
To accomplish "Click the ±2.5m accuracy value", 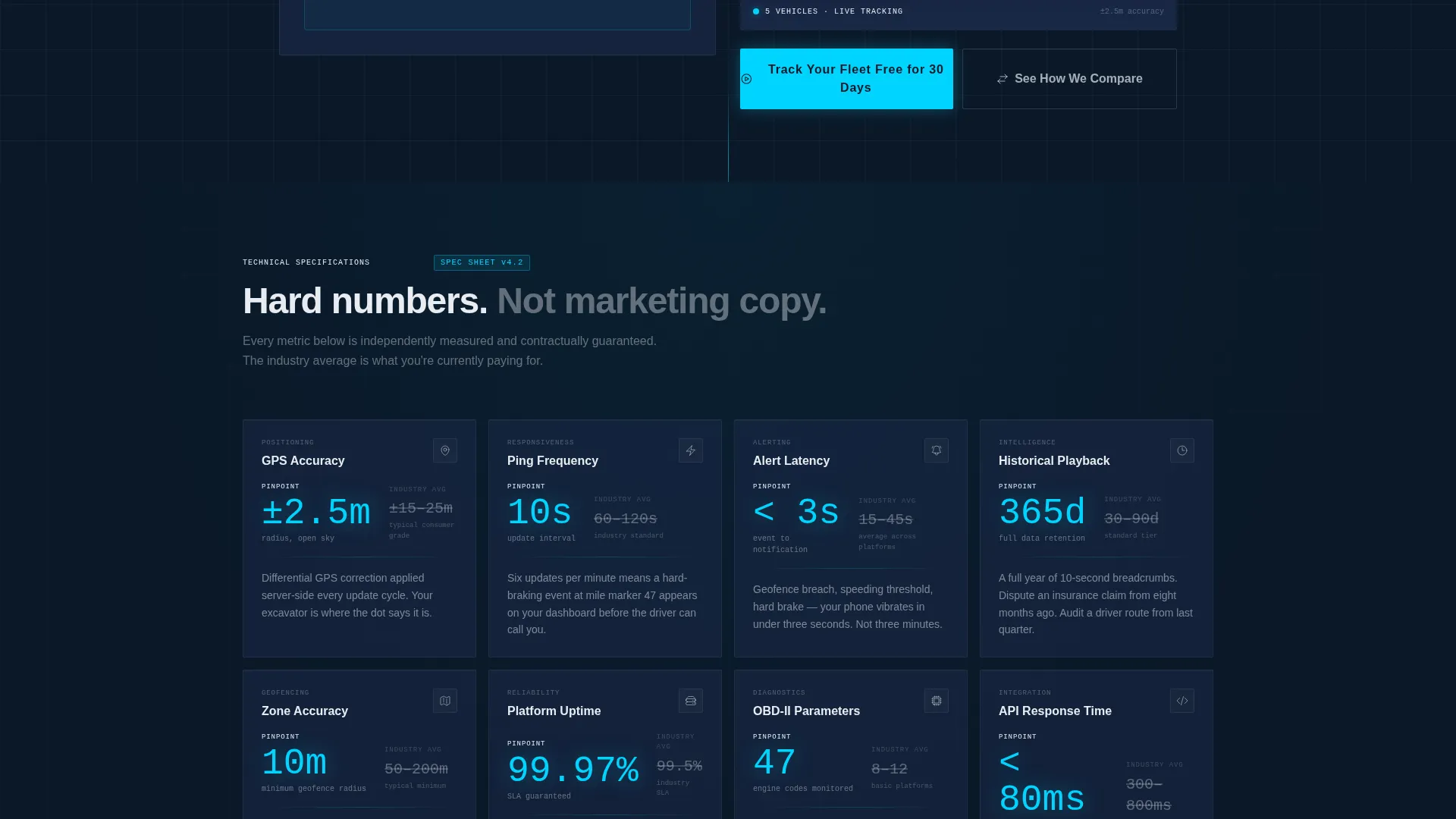I will coord(316,513).
